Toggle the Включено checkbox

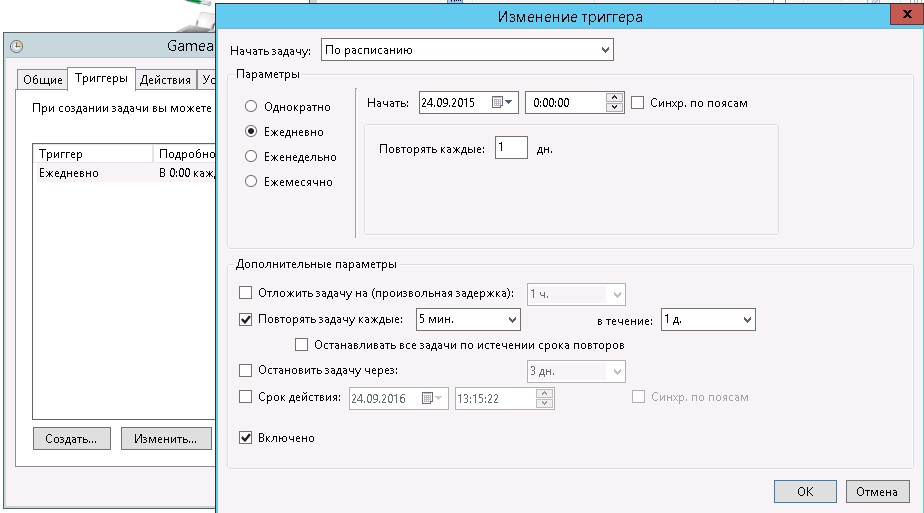pyautogui.click(x=246, y=438)
